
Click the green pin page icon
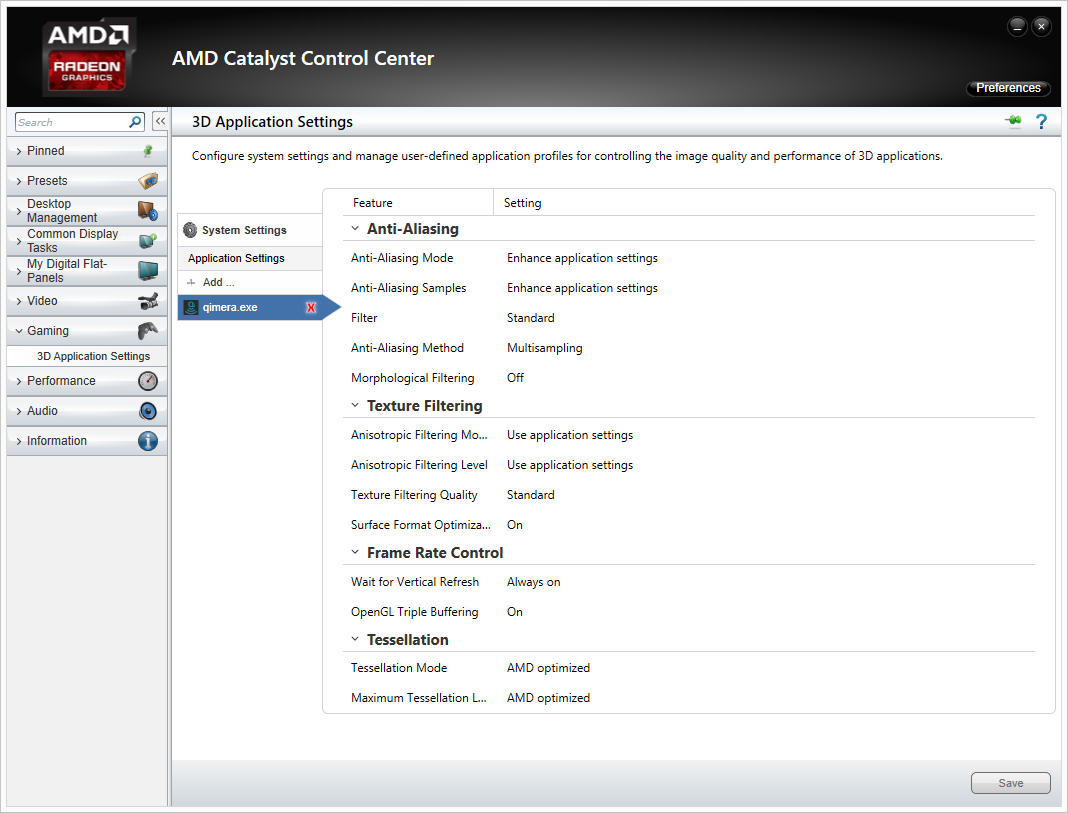click(1013, 121)
